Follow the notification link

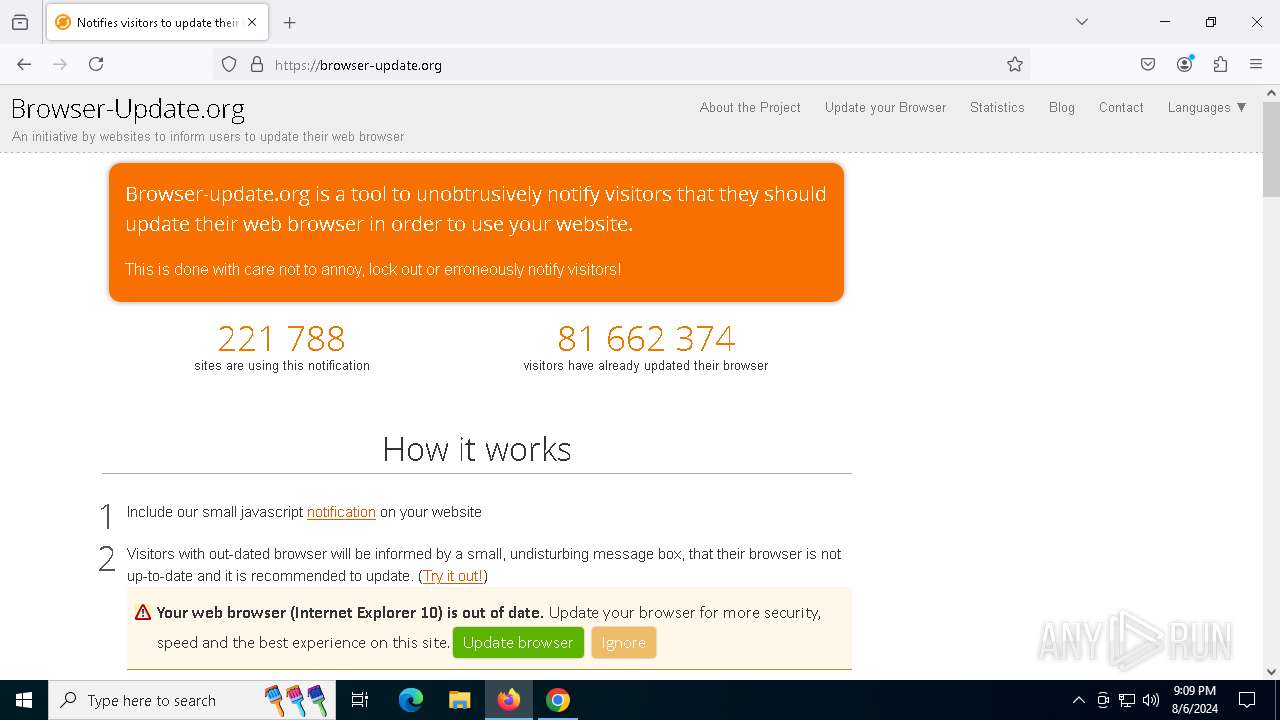coord(341,512)
